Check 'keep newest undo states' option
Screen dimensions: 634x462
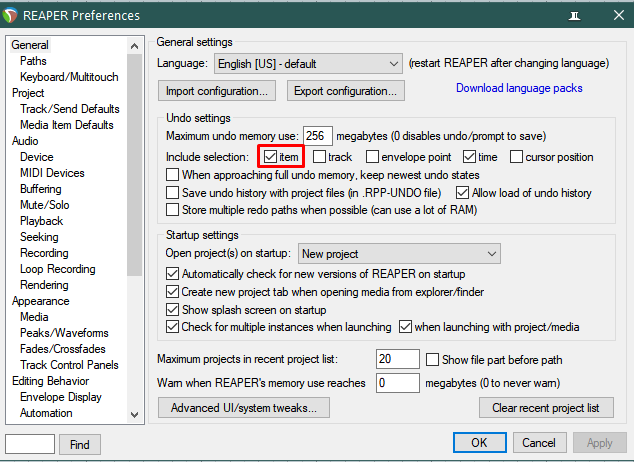tap(173, 175)
